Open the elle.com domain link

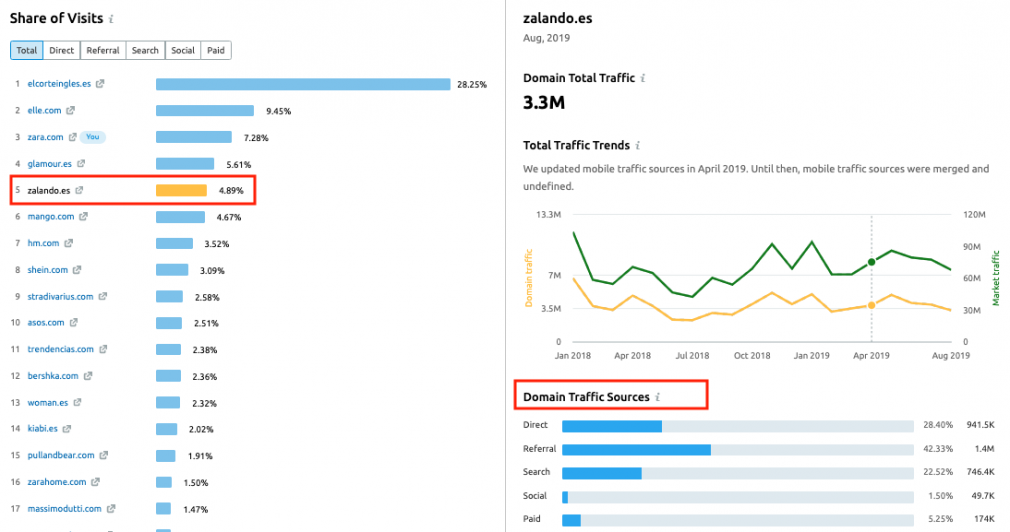(44, 110)
